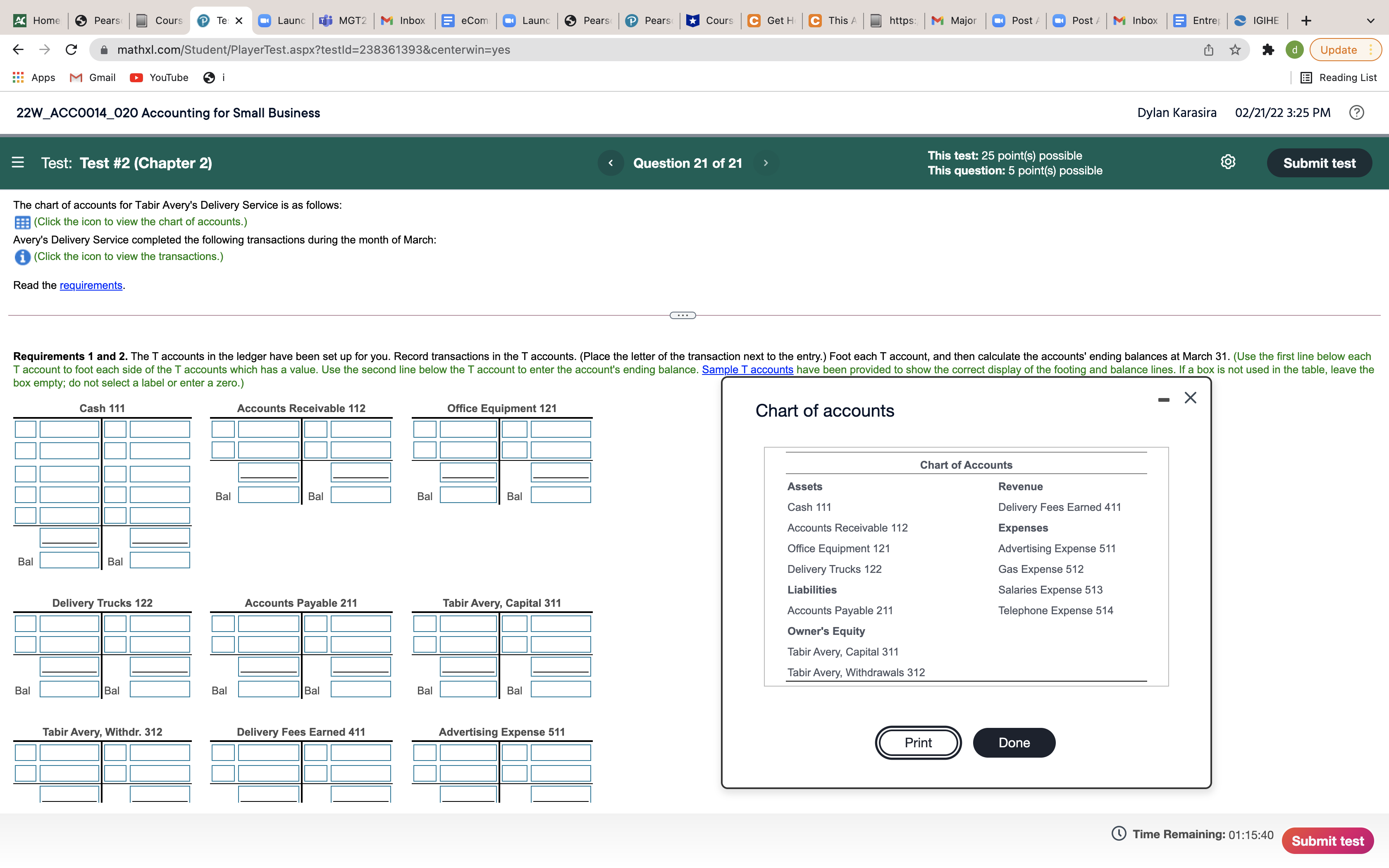
Task: Click the Done button in Chart of Accounts
Action: (x=1013, y=742)
